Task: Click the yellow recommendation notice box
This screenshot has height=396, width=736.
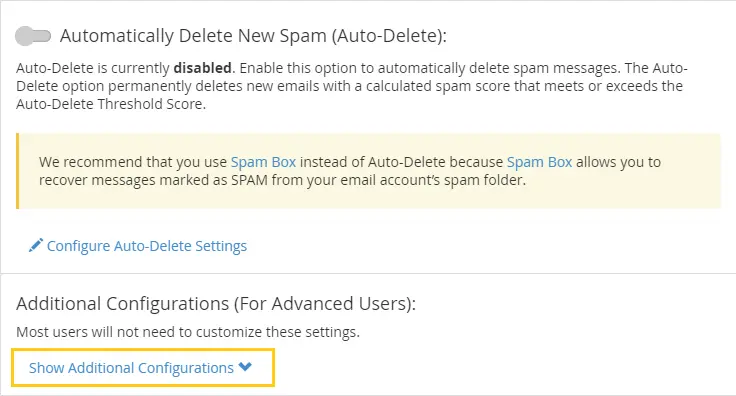Action: [368, 171]
